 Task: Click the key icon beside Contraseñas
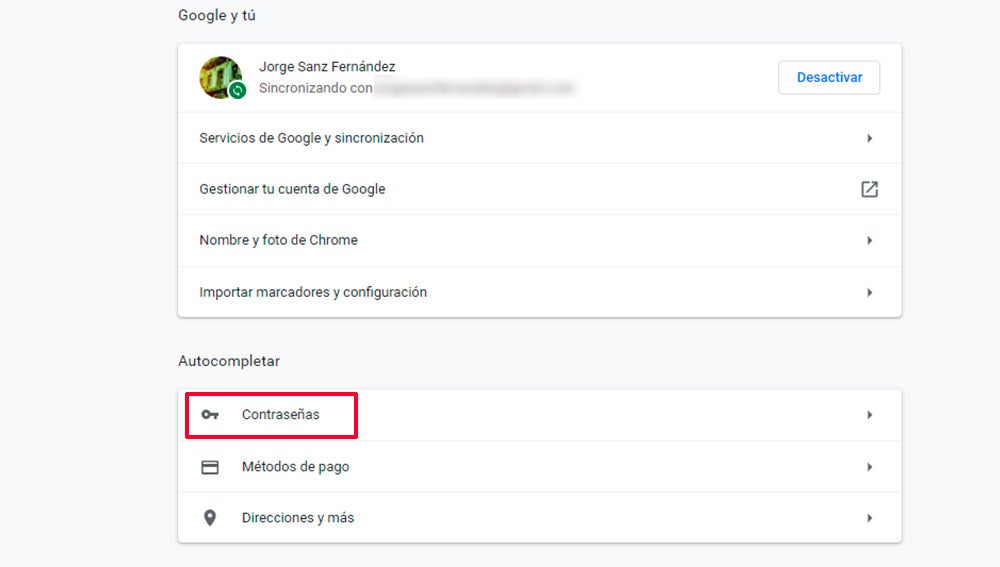click(x=210, y=415)
